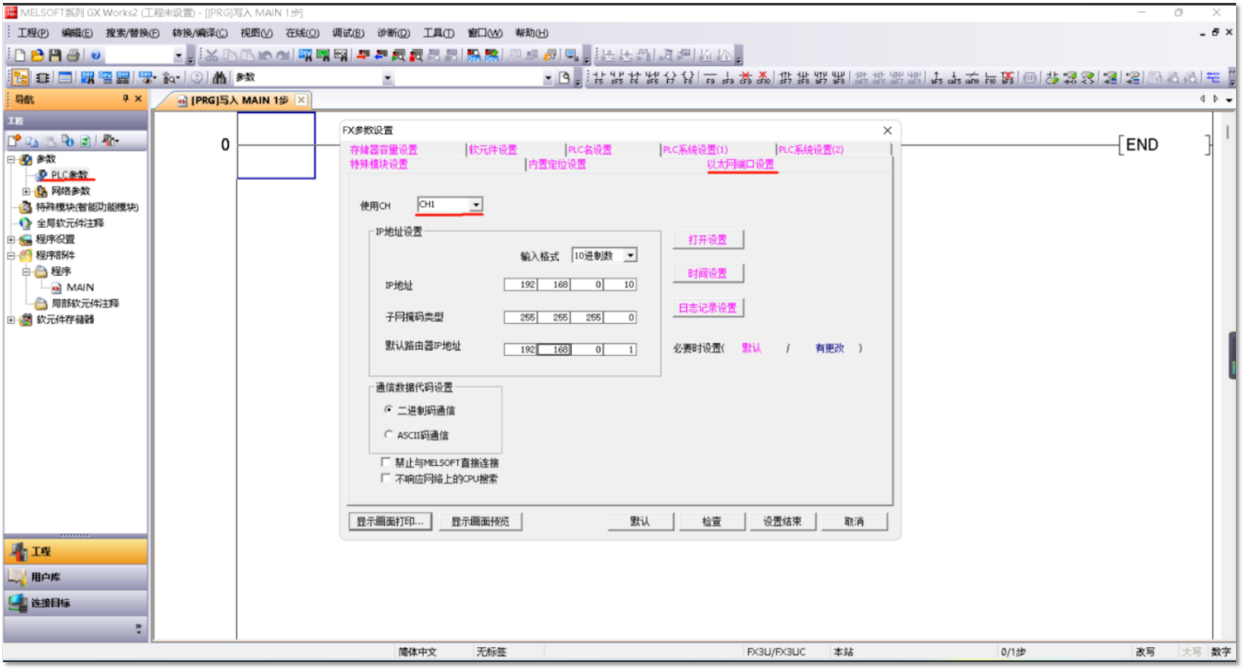
Task: Open the 在线(O) menu
Action: click(303, 33)
